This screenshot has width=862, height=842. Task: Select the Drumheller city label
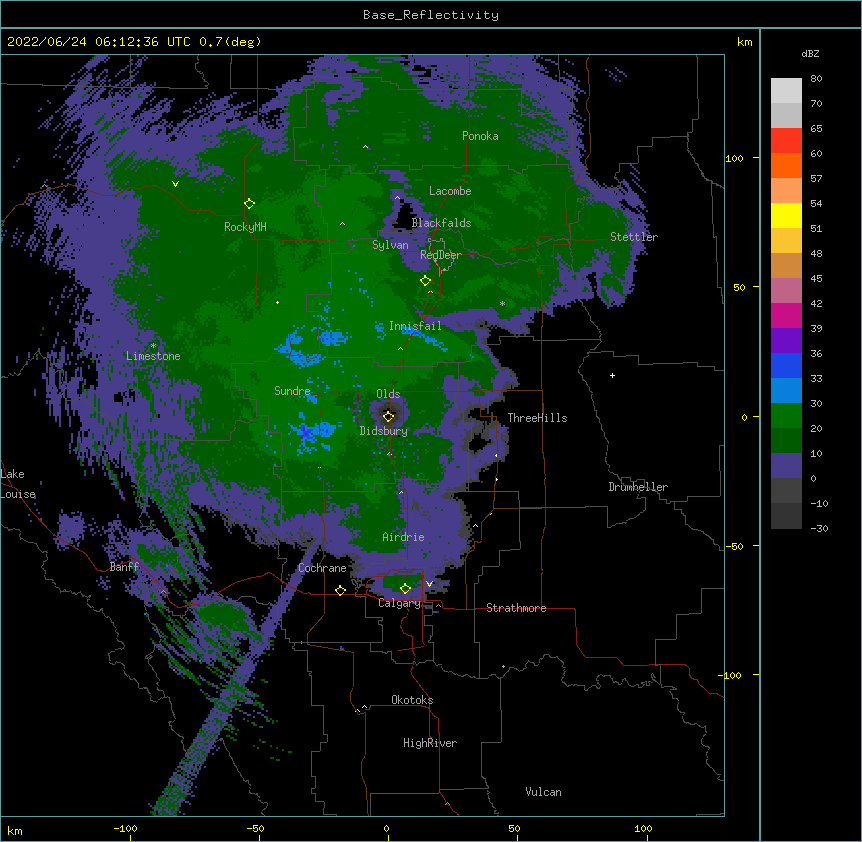click(x=638, y=487)
